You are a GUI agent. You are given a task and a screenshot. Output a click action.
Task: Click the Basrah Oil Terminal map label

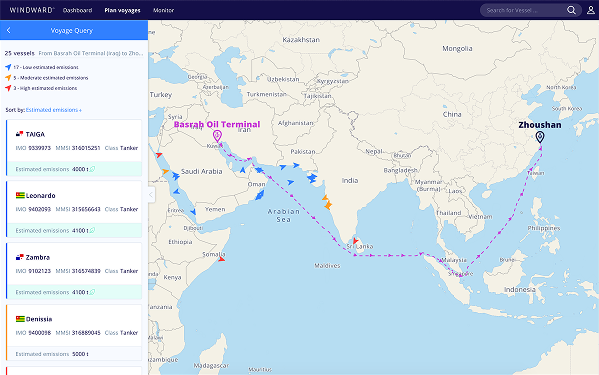click(x=217, y=124)
